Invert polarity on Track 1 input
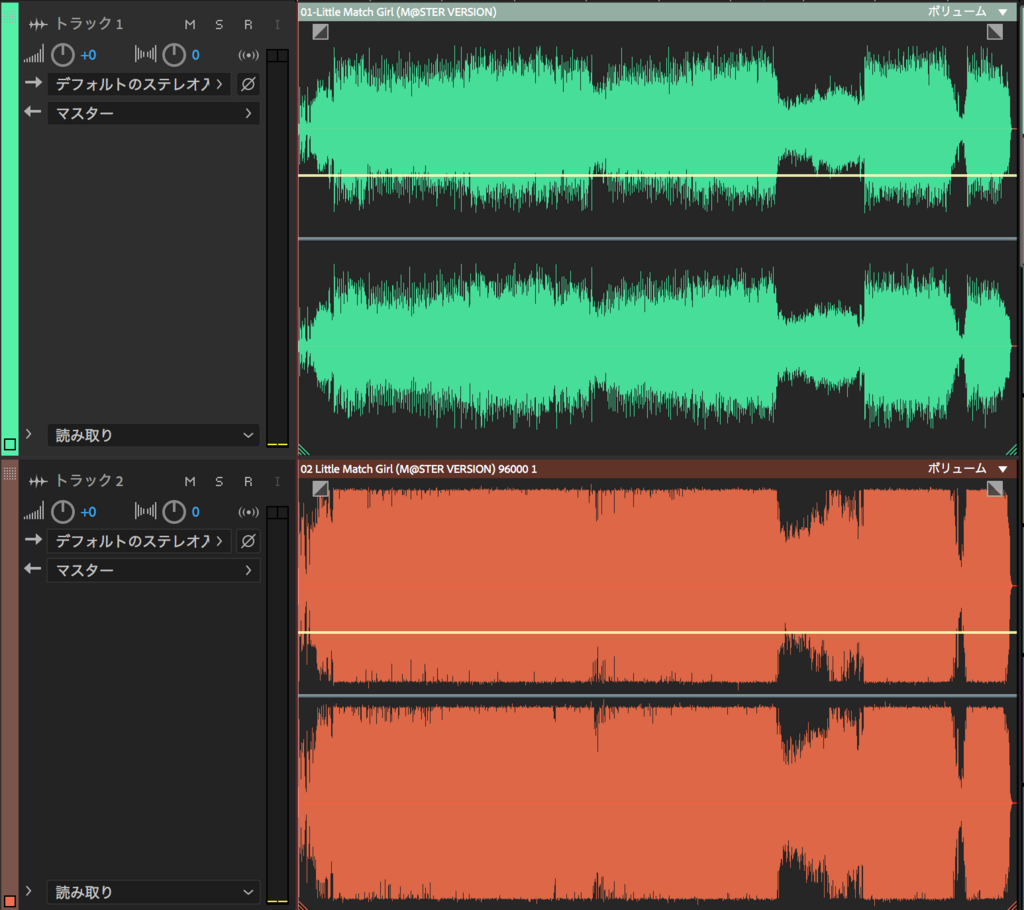The width and height of the screenshot is (1024, 910). tap(248, 84)
